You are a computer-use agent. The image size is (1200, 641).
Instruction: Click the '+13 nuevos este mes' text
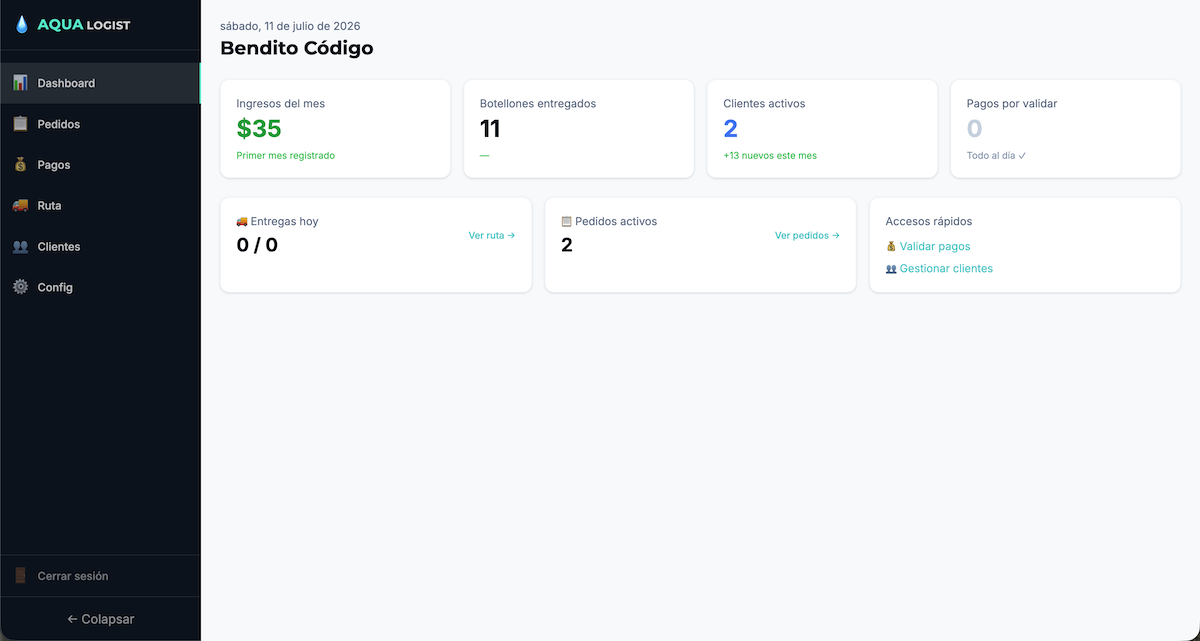[770, 156]
